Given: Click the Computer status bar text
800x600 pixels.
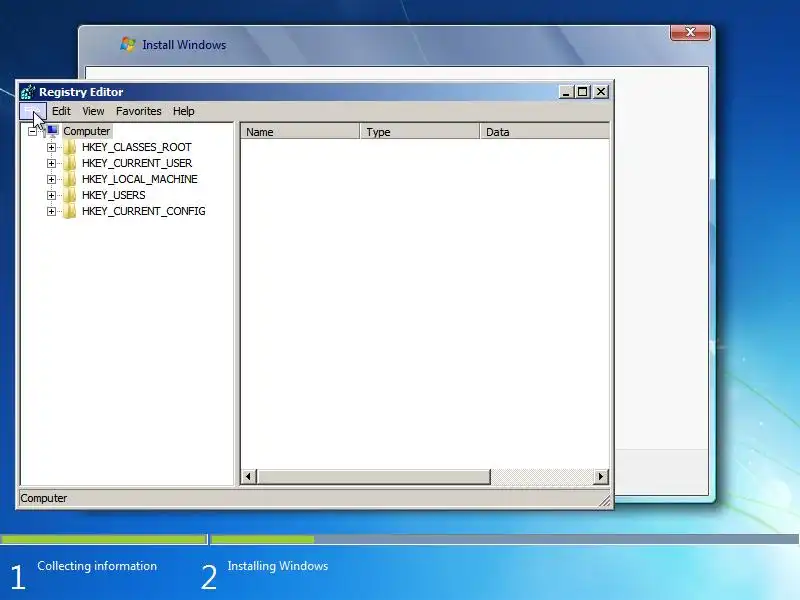Looking at the screenshot, I should 43,498.
